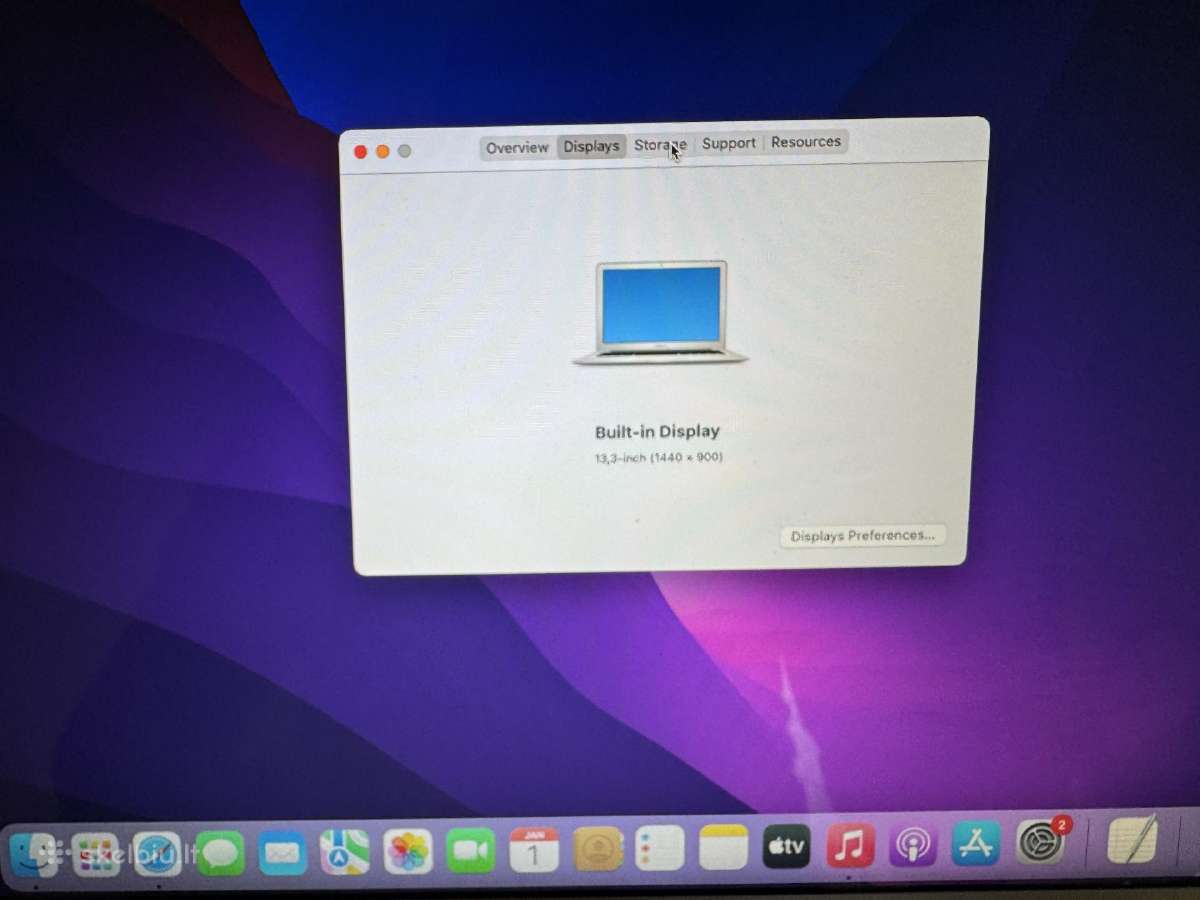Click the Displays Preferences button
1200x900 pixels.
[862, 536]
